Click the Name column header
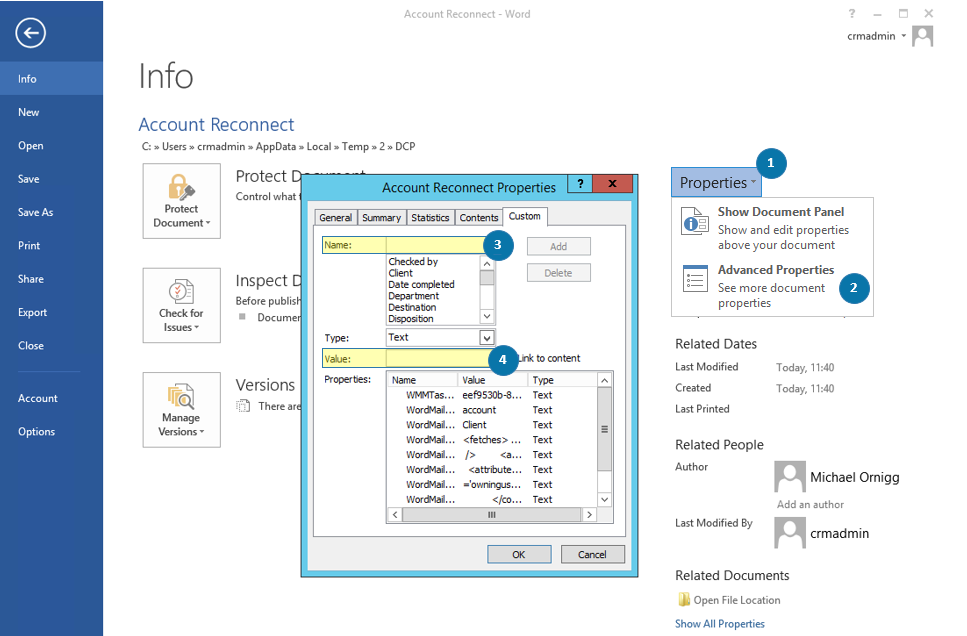This screenshot has height=636, width=967. tap(422, 380)
